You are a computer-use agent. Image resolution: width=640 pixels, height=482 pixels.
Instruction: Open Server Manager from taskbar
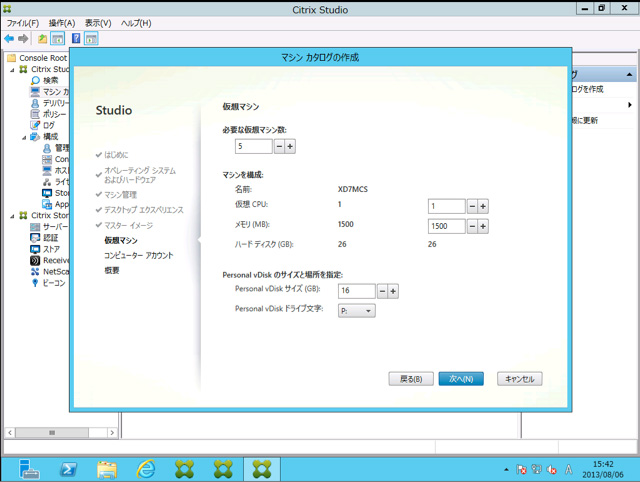(x=29, y=469)
